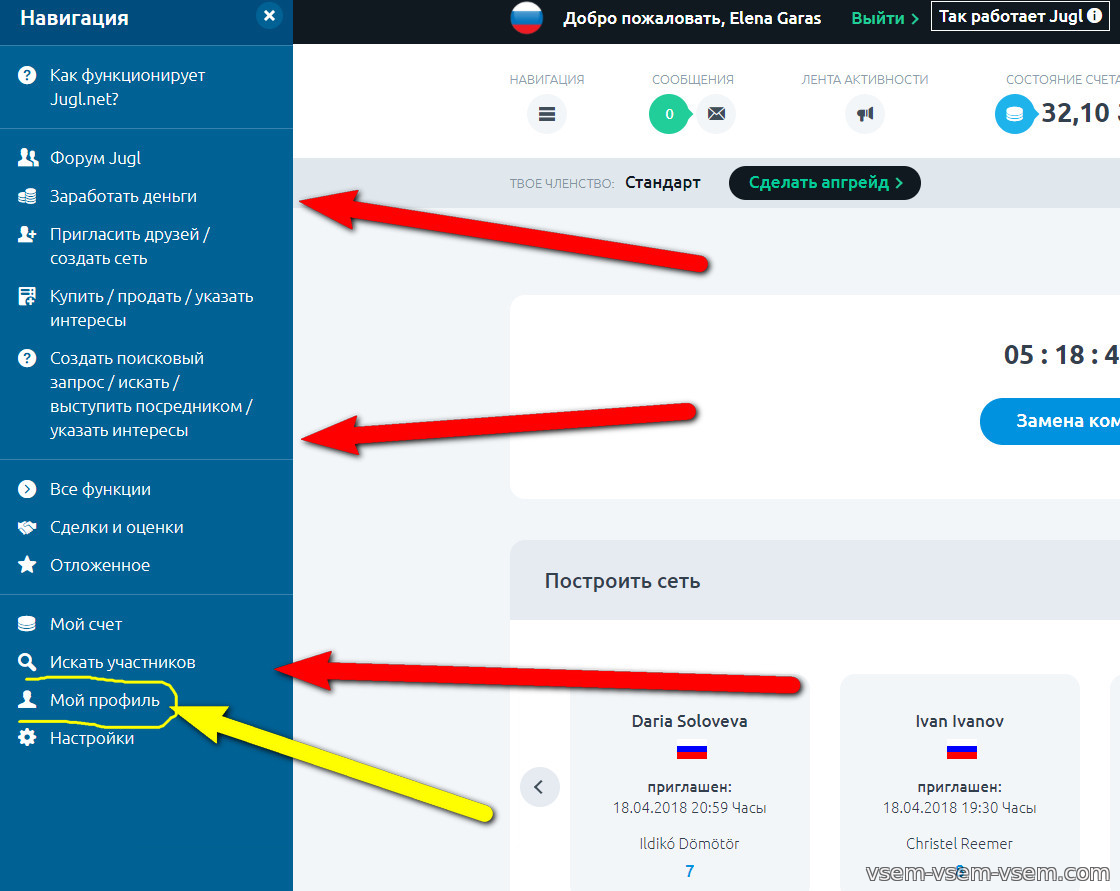Open Настройки from the sidebar

pyautogui.click(x=91, y=738)
